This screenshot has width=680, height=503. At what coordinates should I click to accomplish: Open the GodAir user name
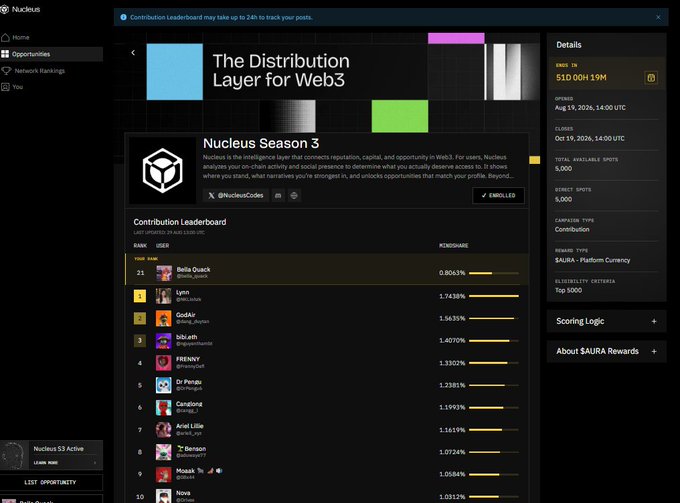(x=186, y=315)
